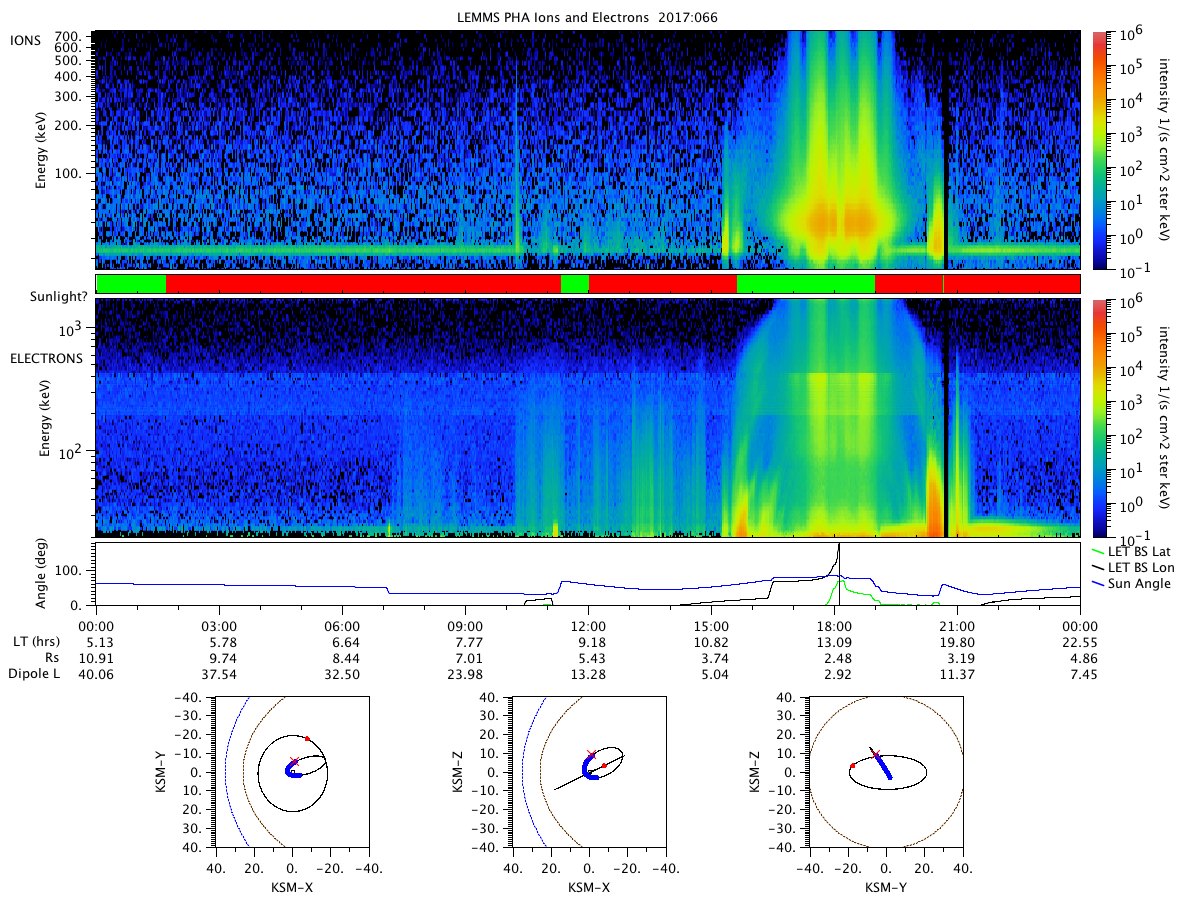Screen dimensions: 1200x900
Task: Open the KSM-Z versus KSM-Y orbit plot
Action: (x=885, y=771)
